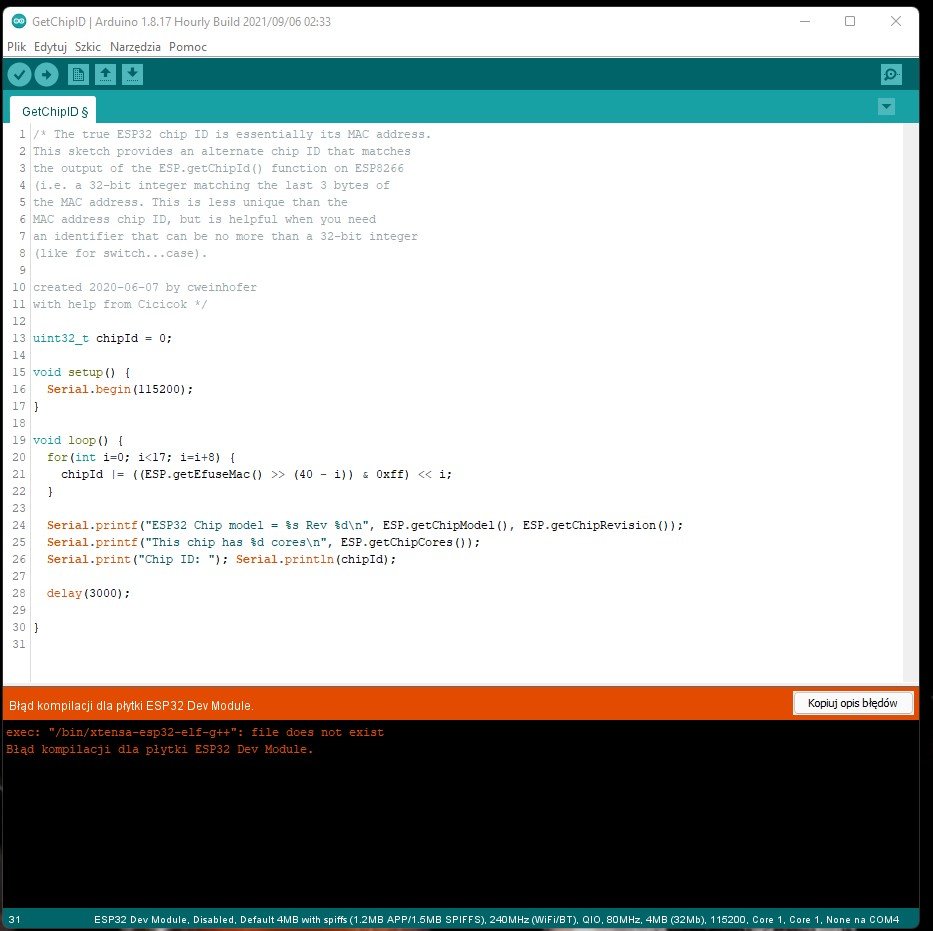Click the for loop line 'for(int i=0; i<17; i=i+8)'
Image resolution: width=933 pixels, height=931 pixels.
pyautogui.click(x=141, y=457)
